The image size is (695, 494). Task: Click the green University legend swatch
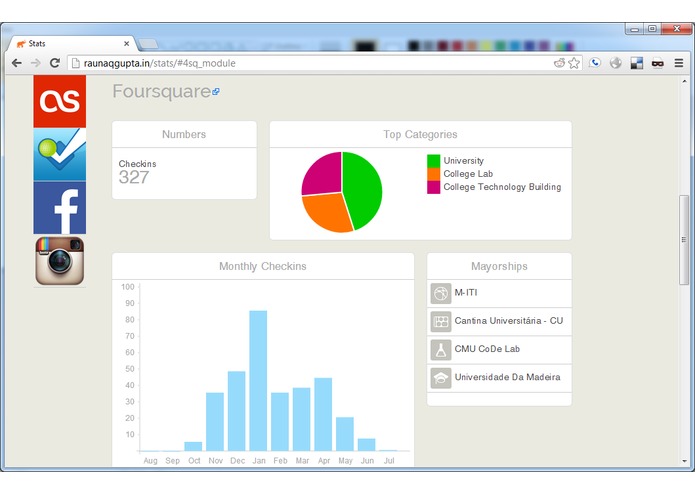point(433,161)
